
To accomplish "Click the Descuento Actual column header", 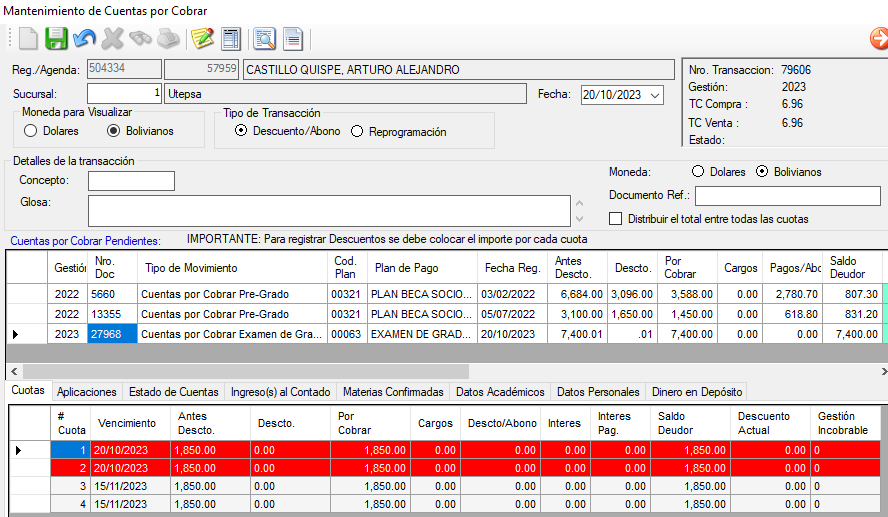I will click(x=770, y=423).
